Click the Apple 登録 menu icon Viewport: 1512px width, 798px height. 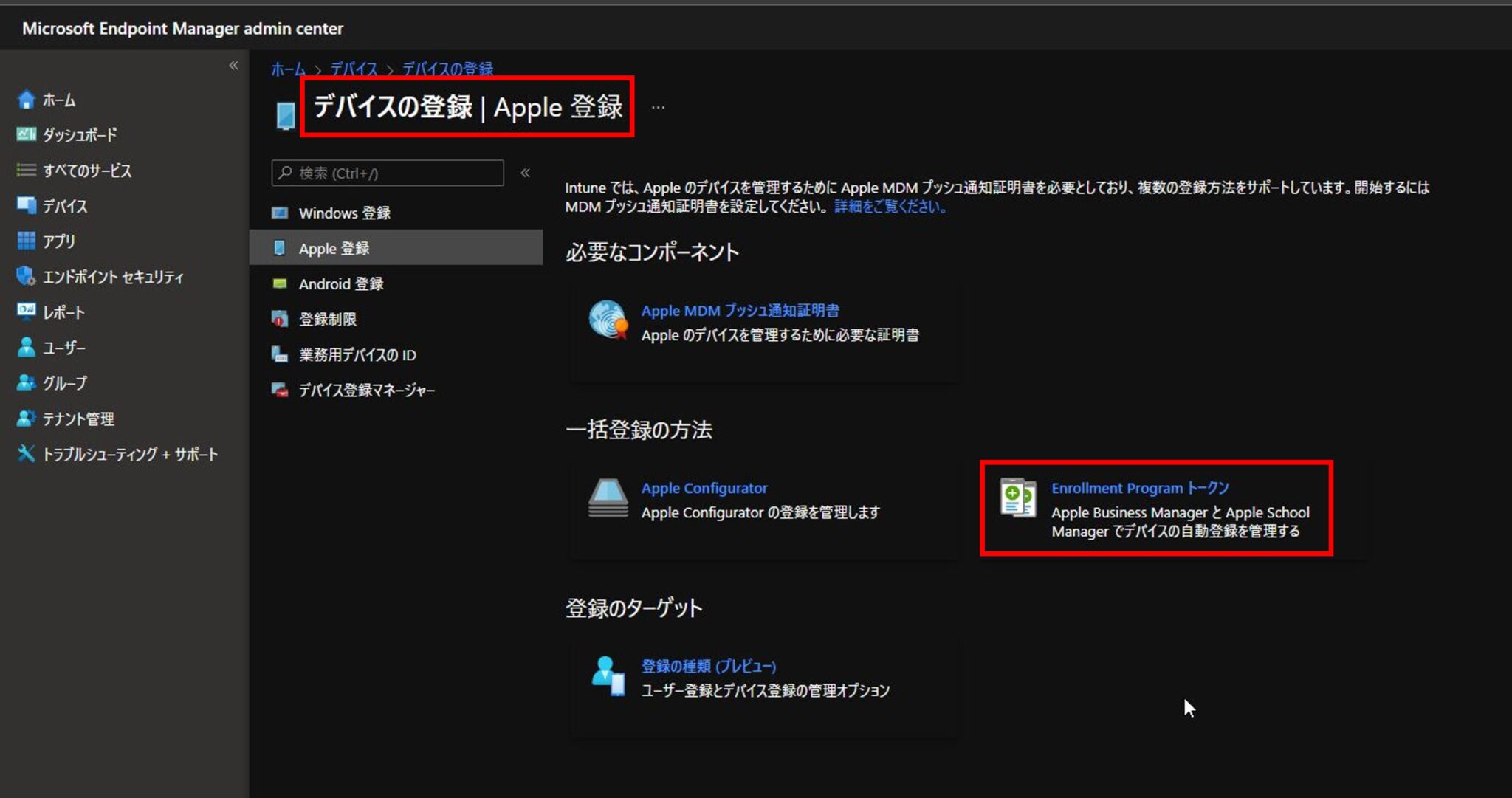[x=279, y=248]
